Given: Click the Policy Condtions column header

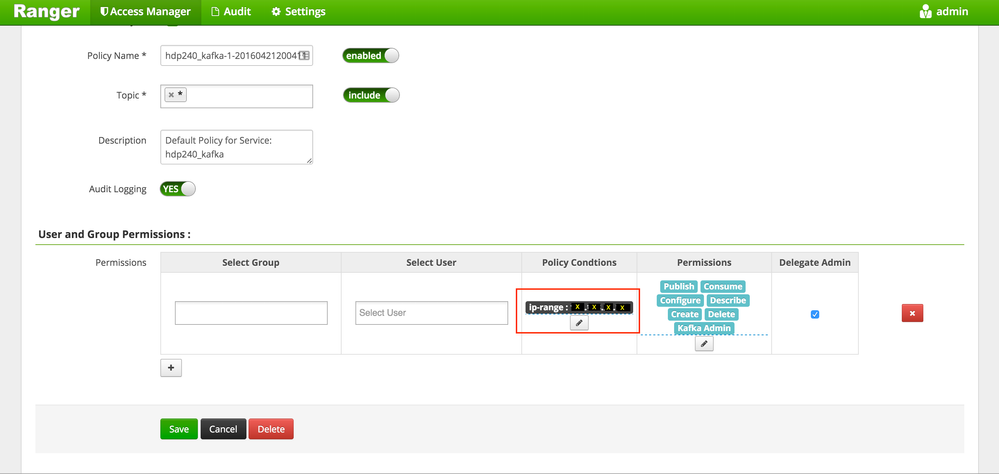Looking at the screenshot, I should pos(579,262).
